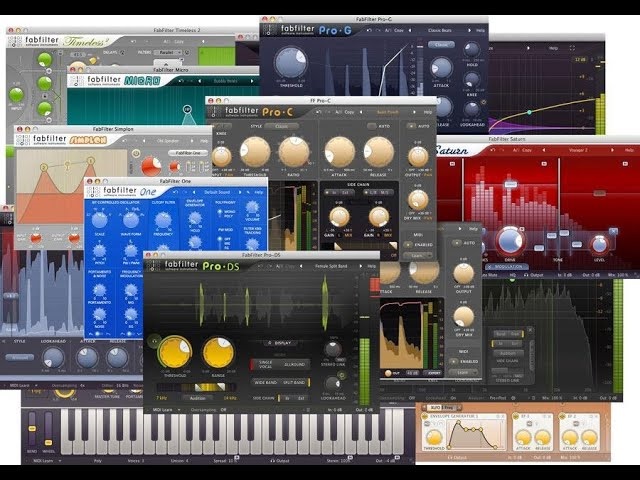Click the FabFilter logo in Pro-DS
Screen dimensions: 640x480
tap(153, 266)
